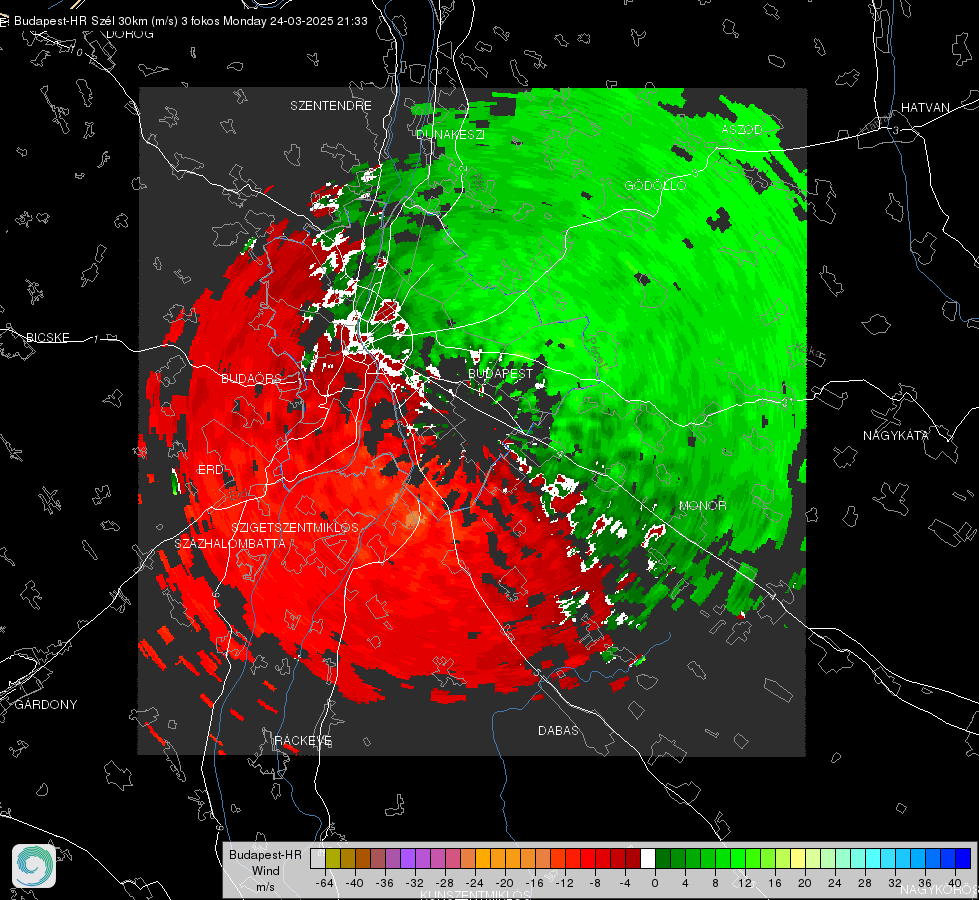Click the dark blue final legend swatch
Viewport: 979px width, 900px height.
(x=963, y=859)
